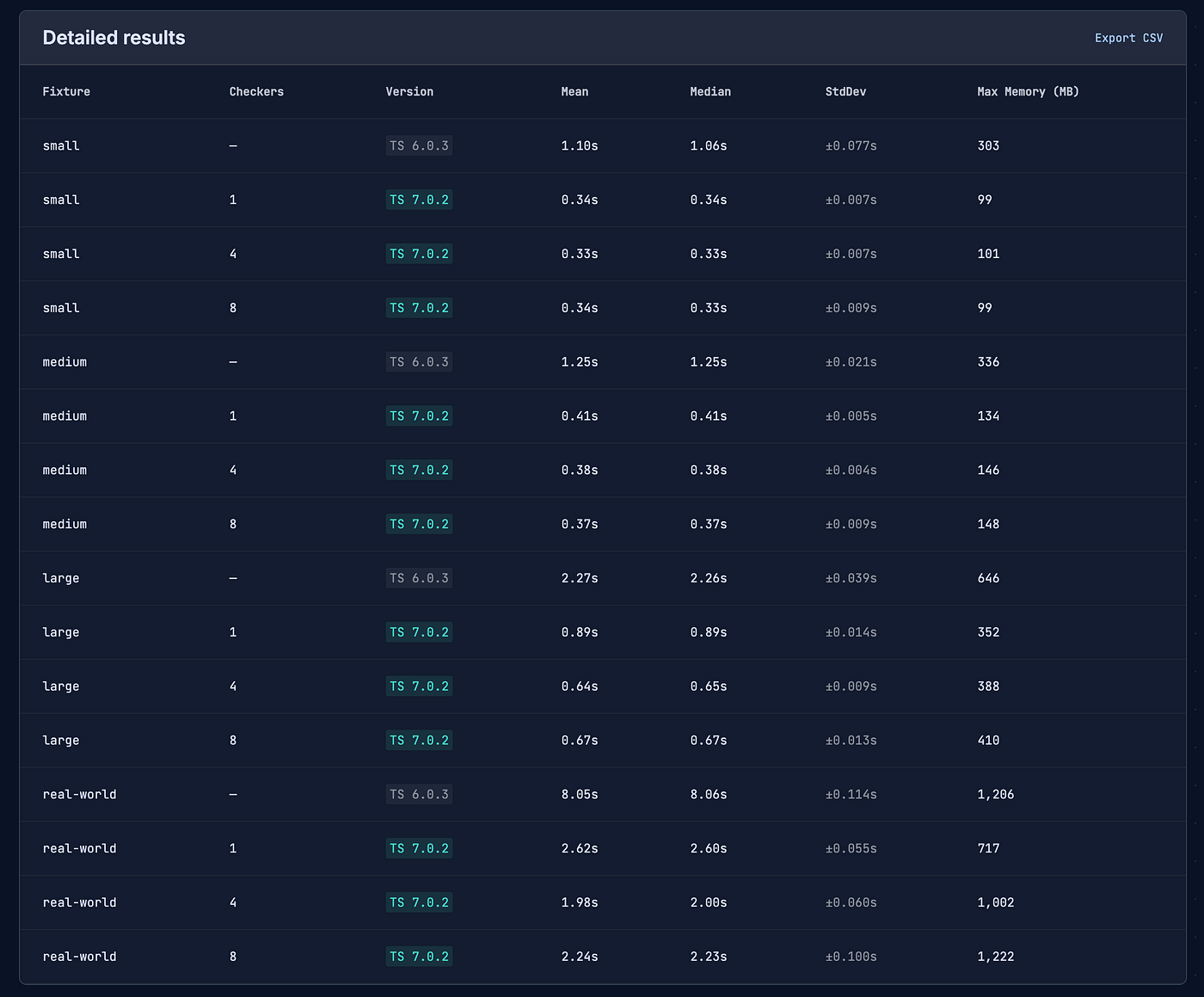The width and height of the screenshot is (1204, 997).
Task: Select the 0.65s median value
Action: pos(709,686)
